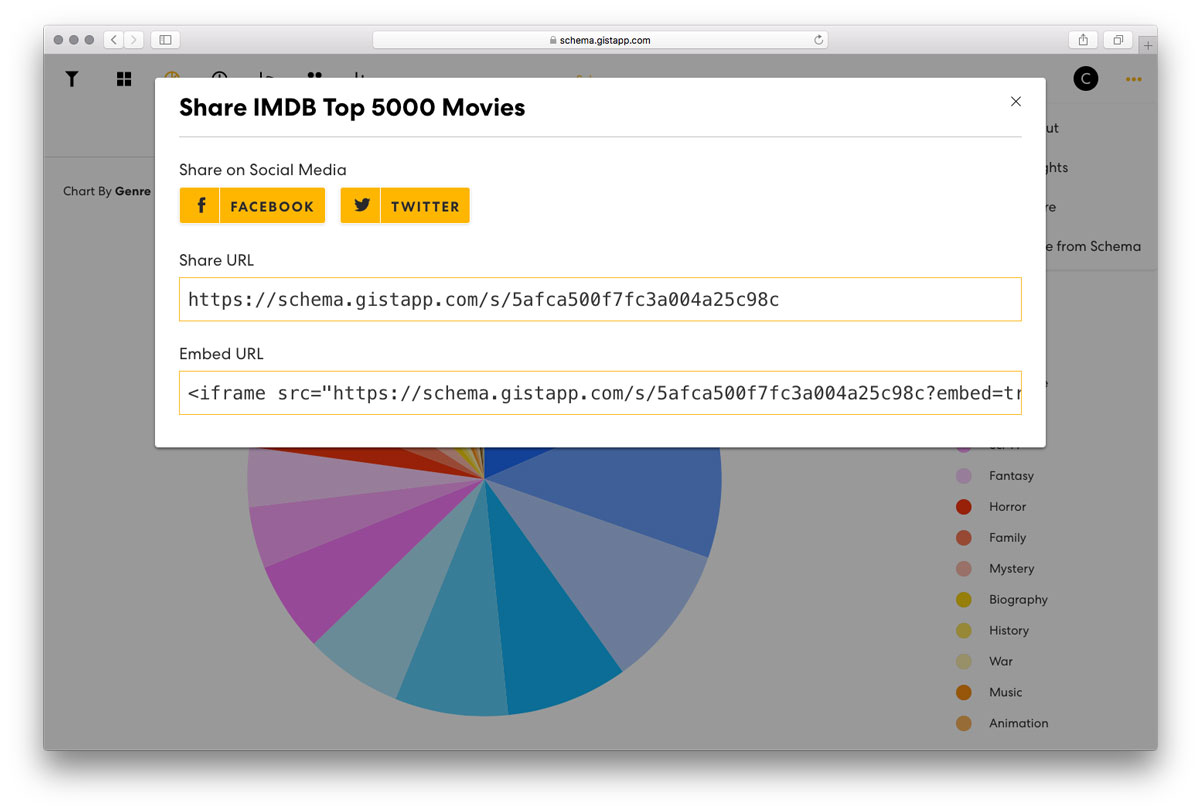
Task: Click the 'Music' legend label
Action: pyautogui.click(x=1006, y=693)
